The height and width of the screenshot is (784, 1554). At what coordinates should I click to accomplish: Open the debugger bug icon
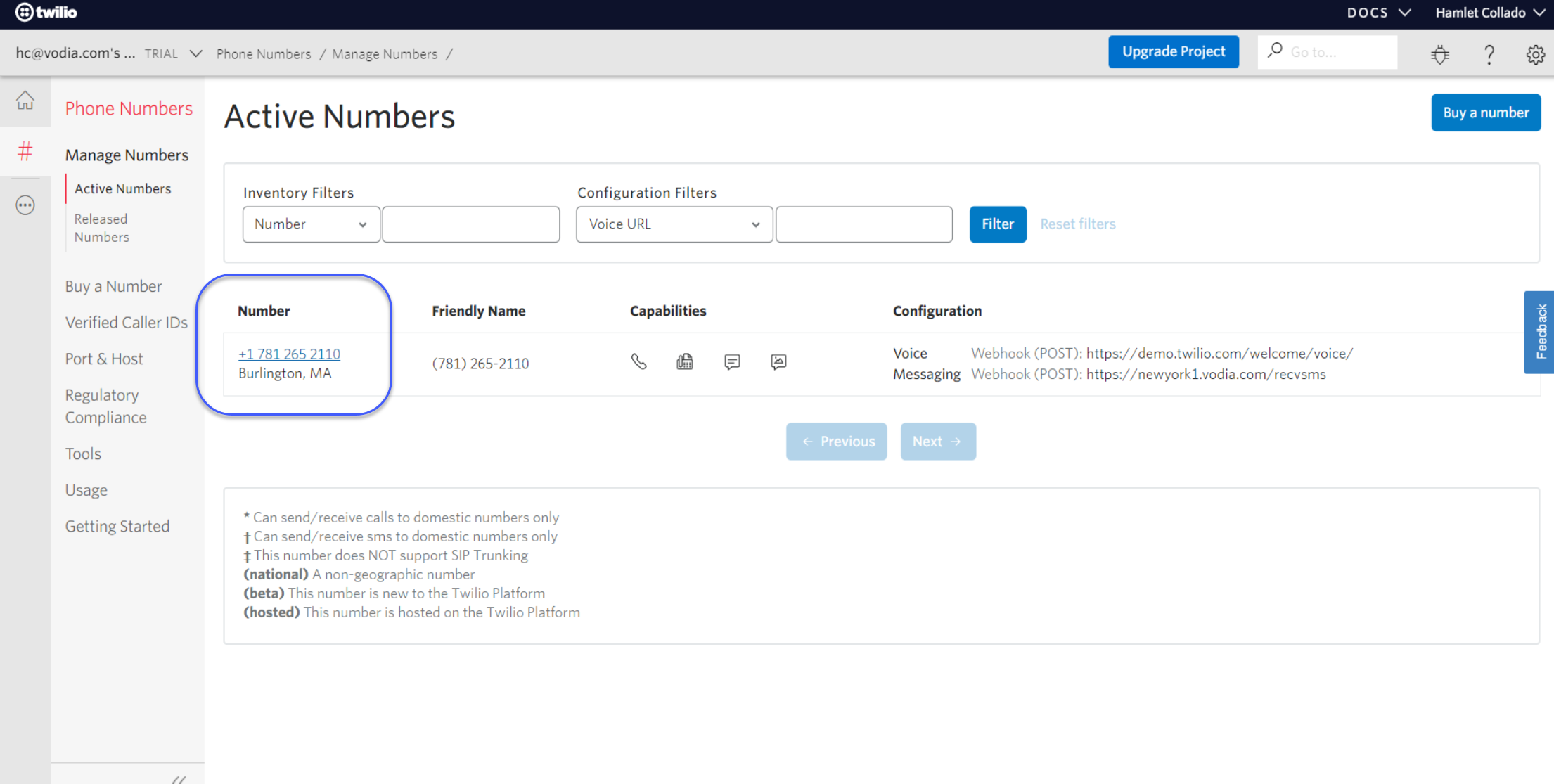[1440, 54]
